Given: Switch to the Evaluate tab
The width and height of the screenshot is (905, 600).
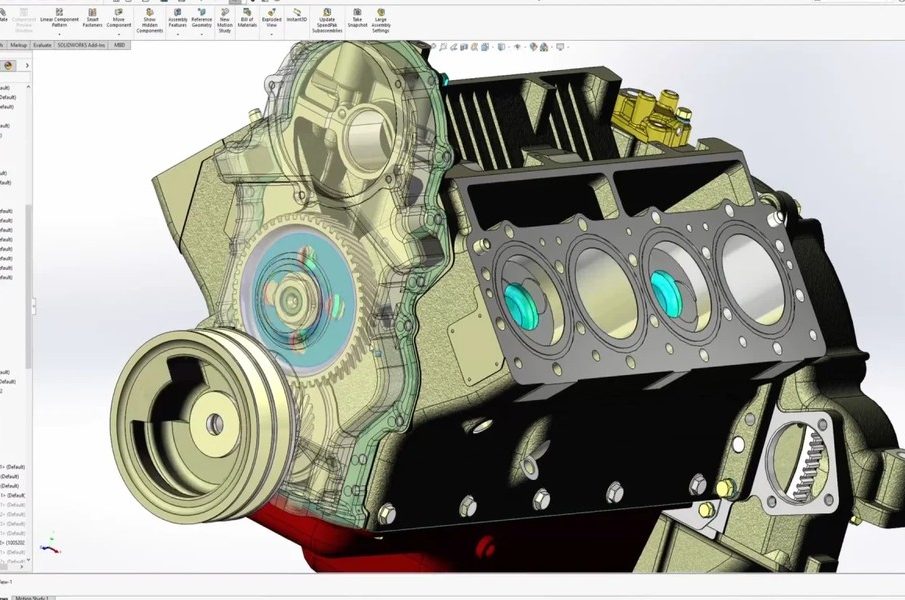Looking at the screenshot, I should [x=43, y=45].
